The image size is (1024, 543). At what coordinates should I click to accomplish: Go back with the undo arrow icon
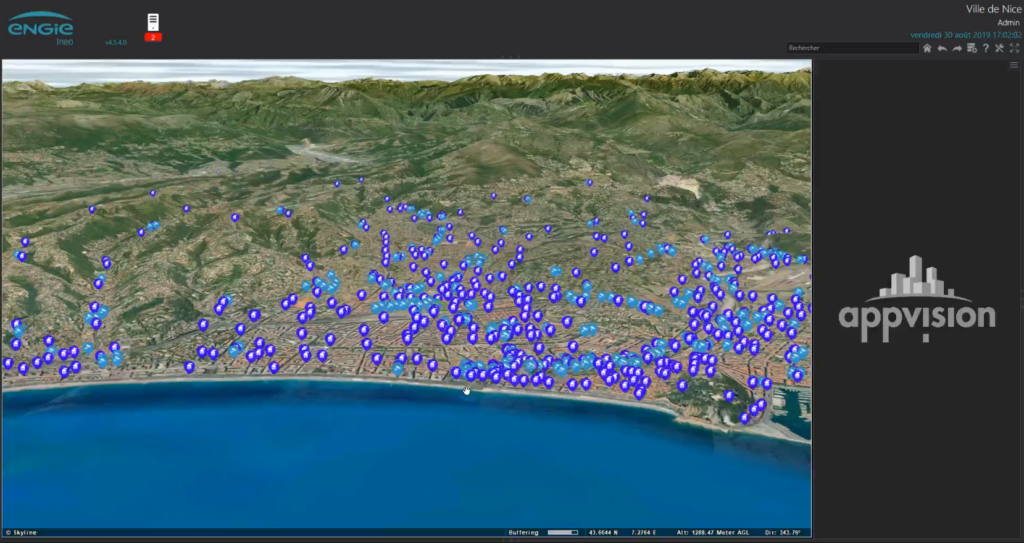click(942, 48)
